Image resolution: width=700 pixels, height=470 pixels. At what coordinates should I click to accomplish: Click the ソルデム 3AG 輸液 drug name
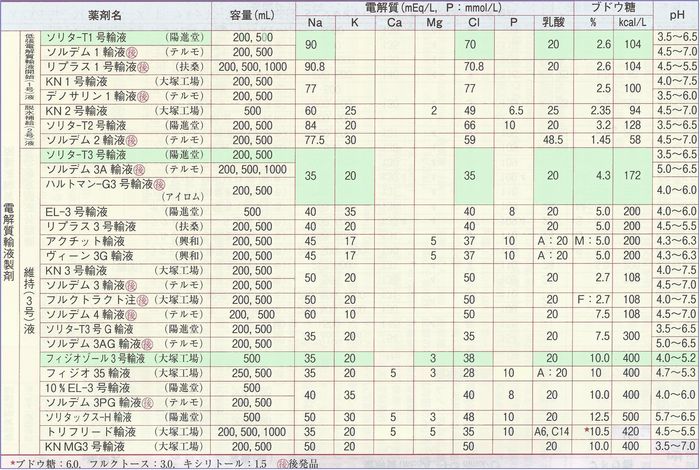(x=93, y=344)
